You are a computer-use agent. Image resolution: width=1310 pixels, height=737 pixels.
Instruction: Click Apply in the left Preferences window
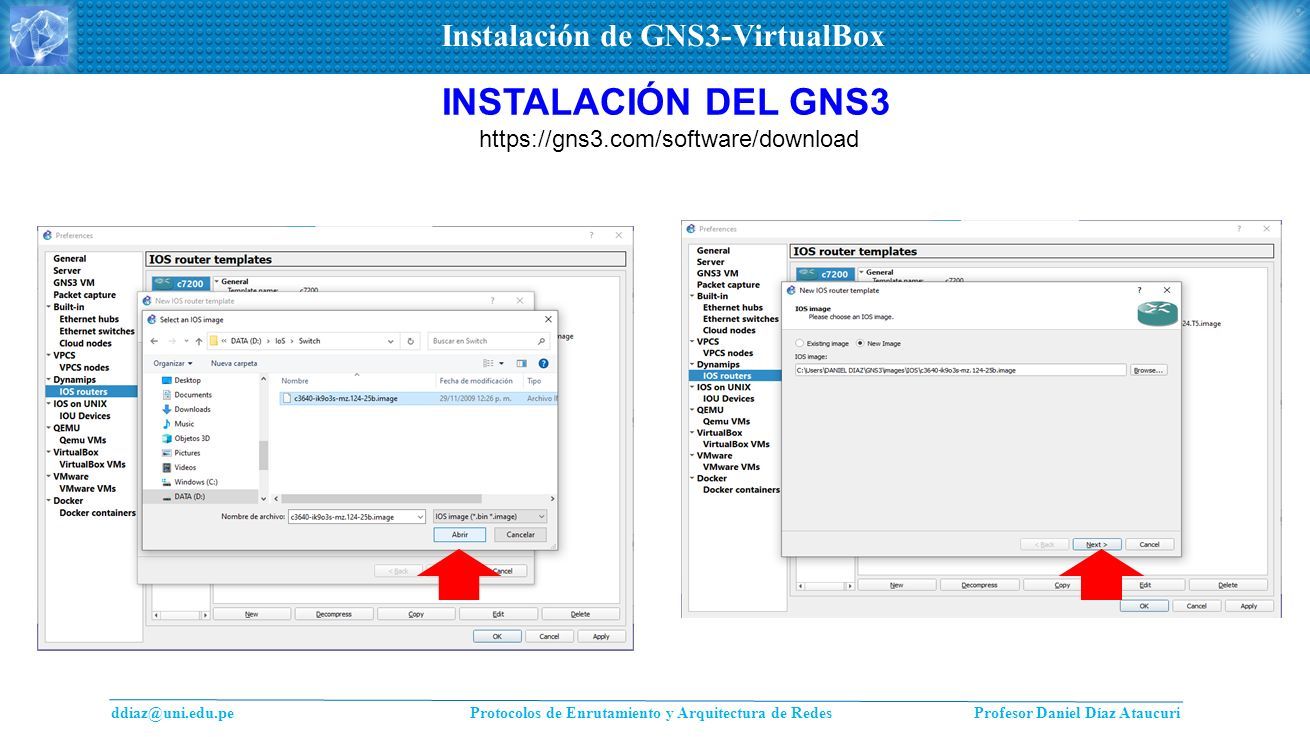[601, 636]
